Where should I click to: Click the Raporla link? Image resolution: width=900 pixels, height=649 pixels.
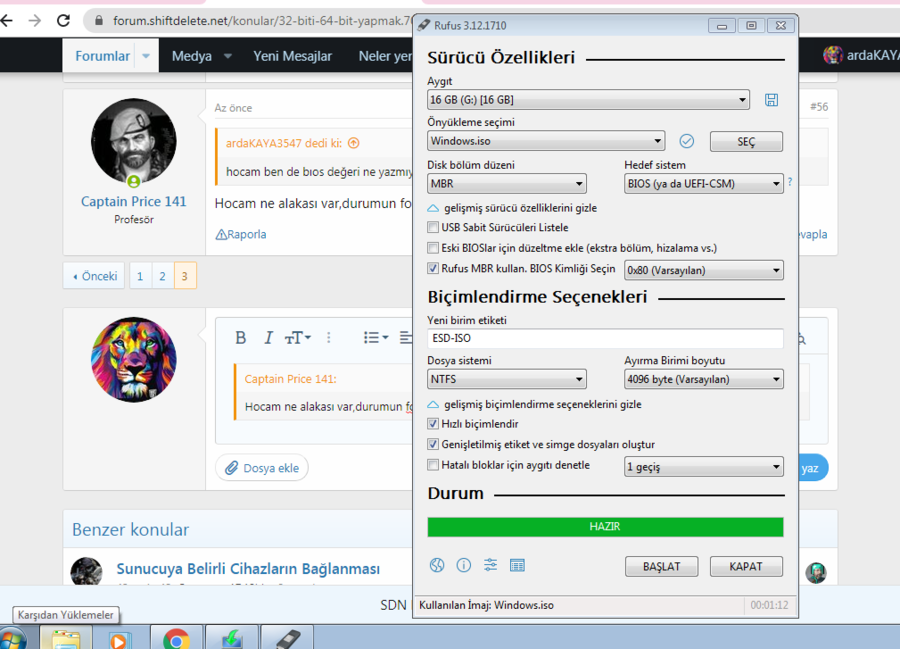click(x=241, y=234)
